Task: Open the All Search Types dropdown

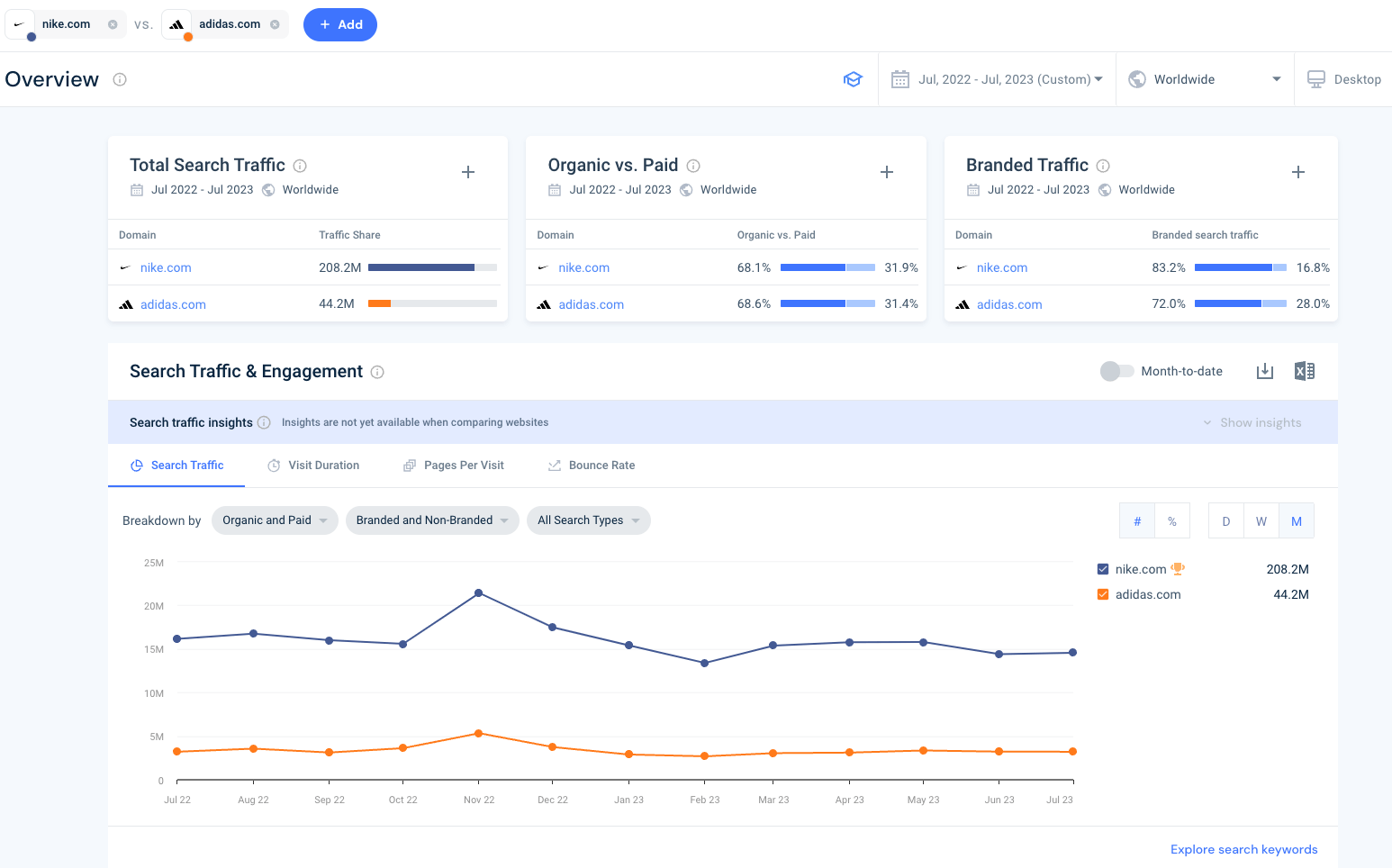Action: pos(588,520)
